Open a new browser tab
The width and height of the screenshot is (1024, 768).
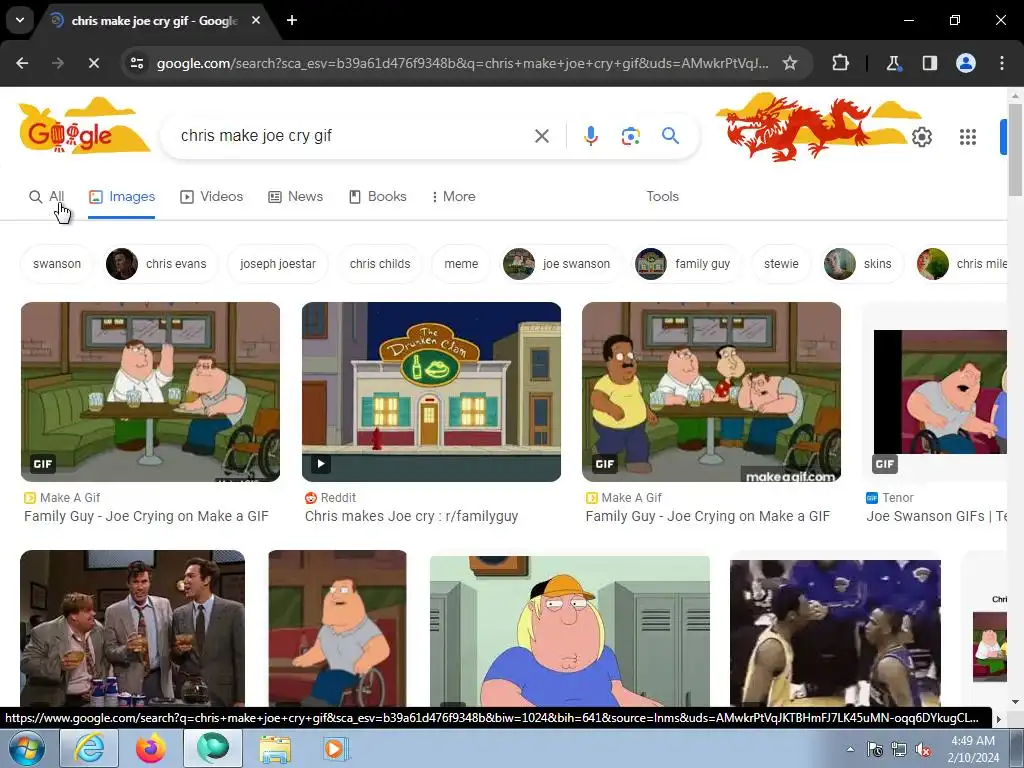(x=292, y=20)
